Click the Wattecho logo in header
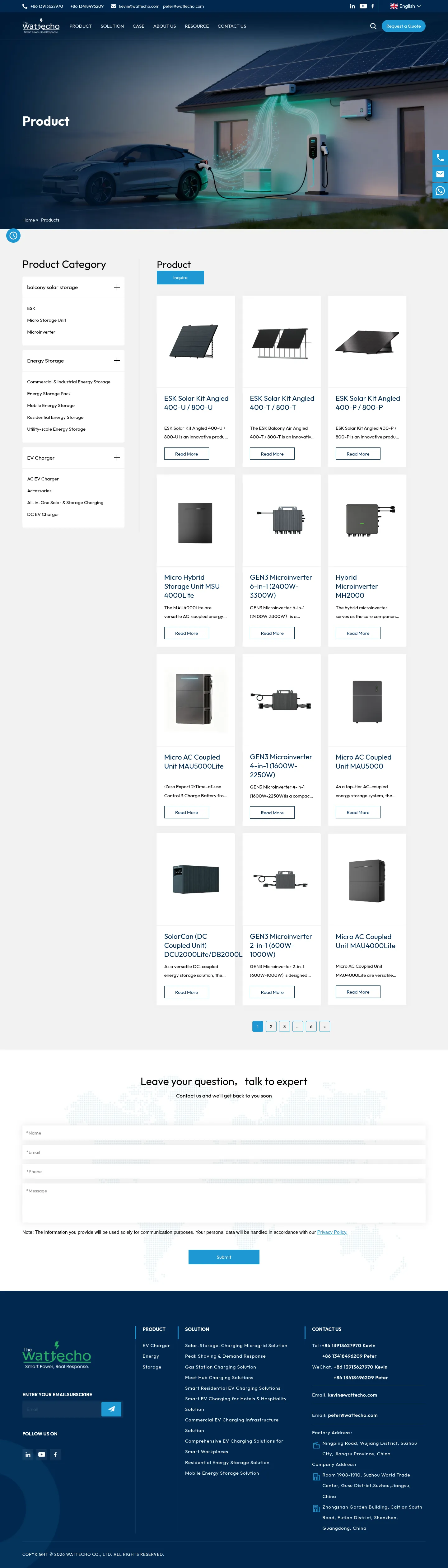 pyautogui.click(x=41, y=26)
